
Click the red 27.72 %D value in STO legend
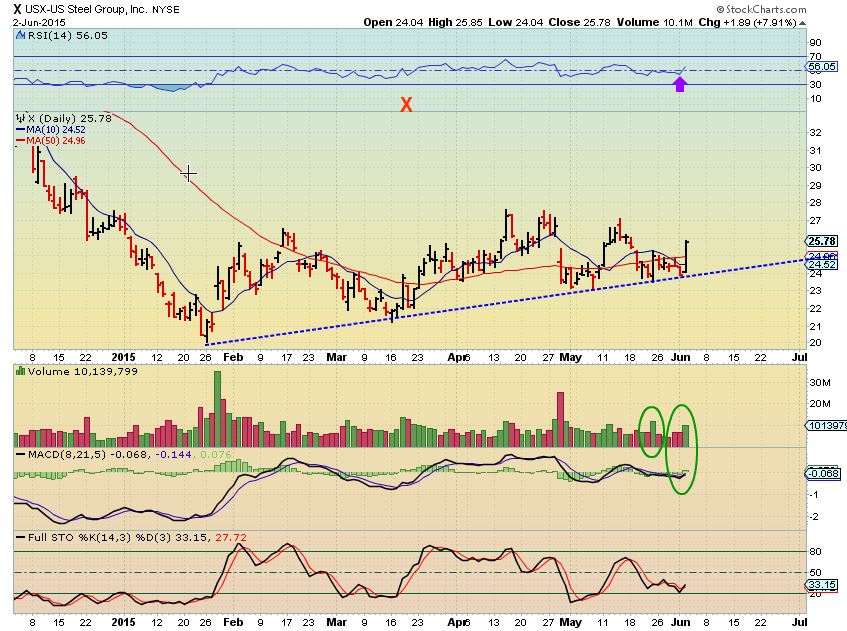[231, 538]
